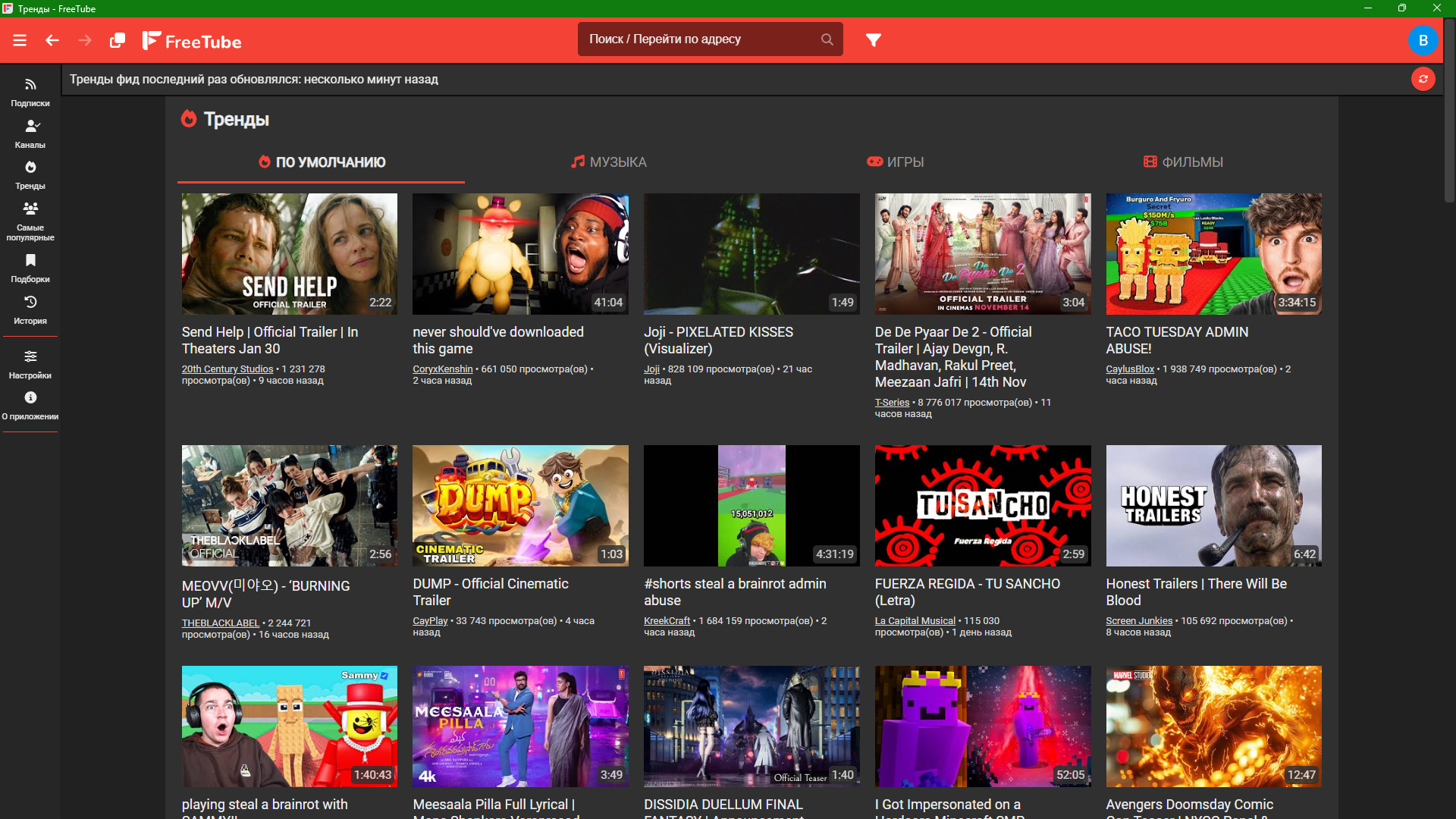Open Subscriptions (Подписки) in the sidebar

(30, 91)
